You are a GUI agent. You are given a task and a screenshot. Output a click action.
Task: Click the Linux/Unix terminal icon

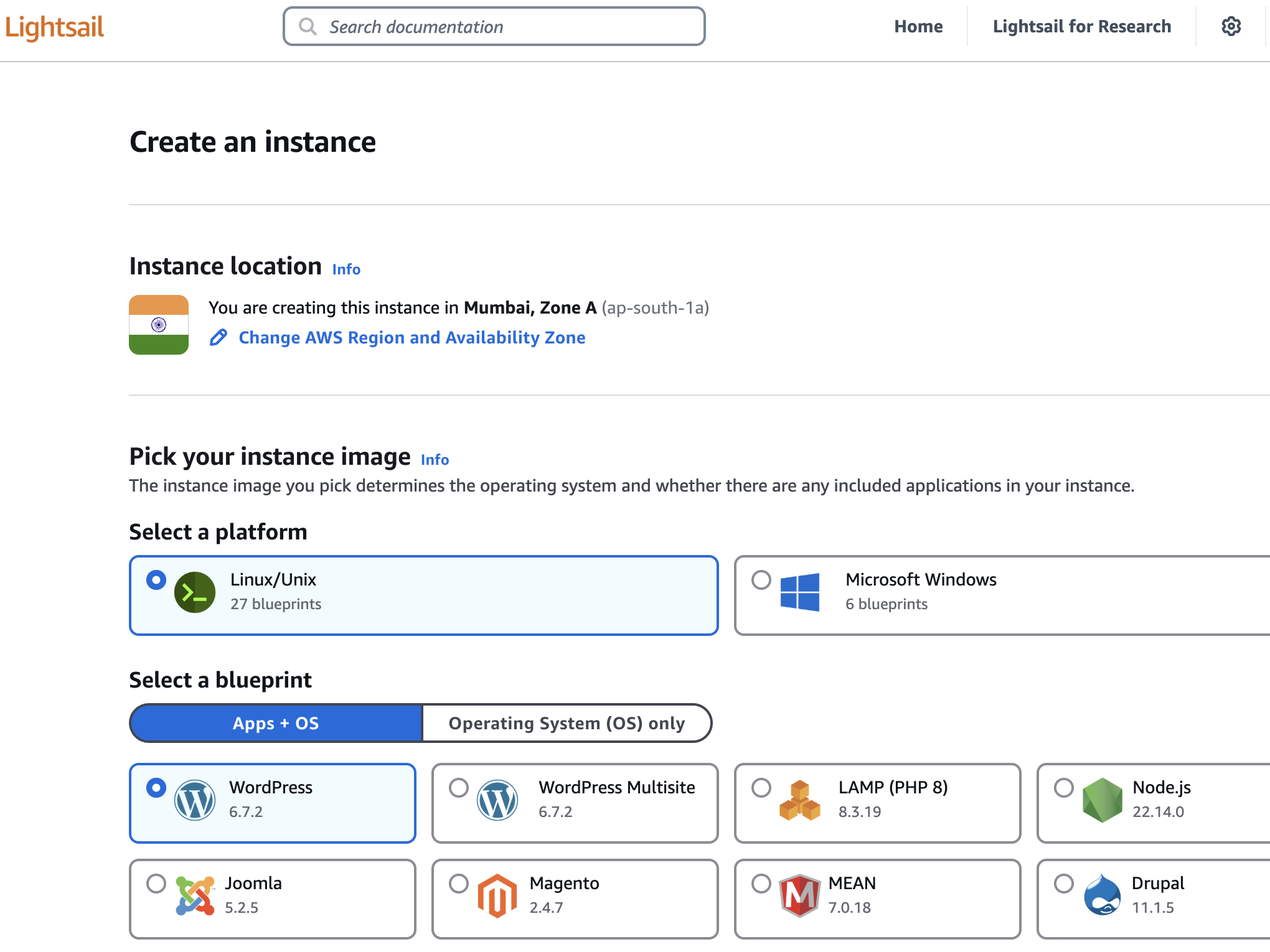point(195,592)
